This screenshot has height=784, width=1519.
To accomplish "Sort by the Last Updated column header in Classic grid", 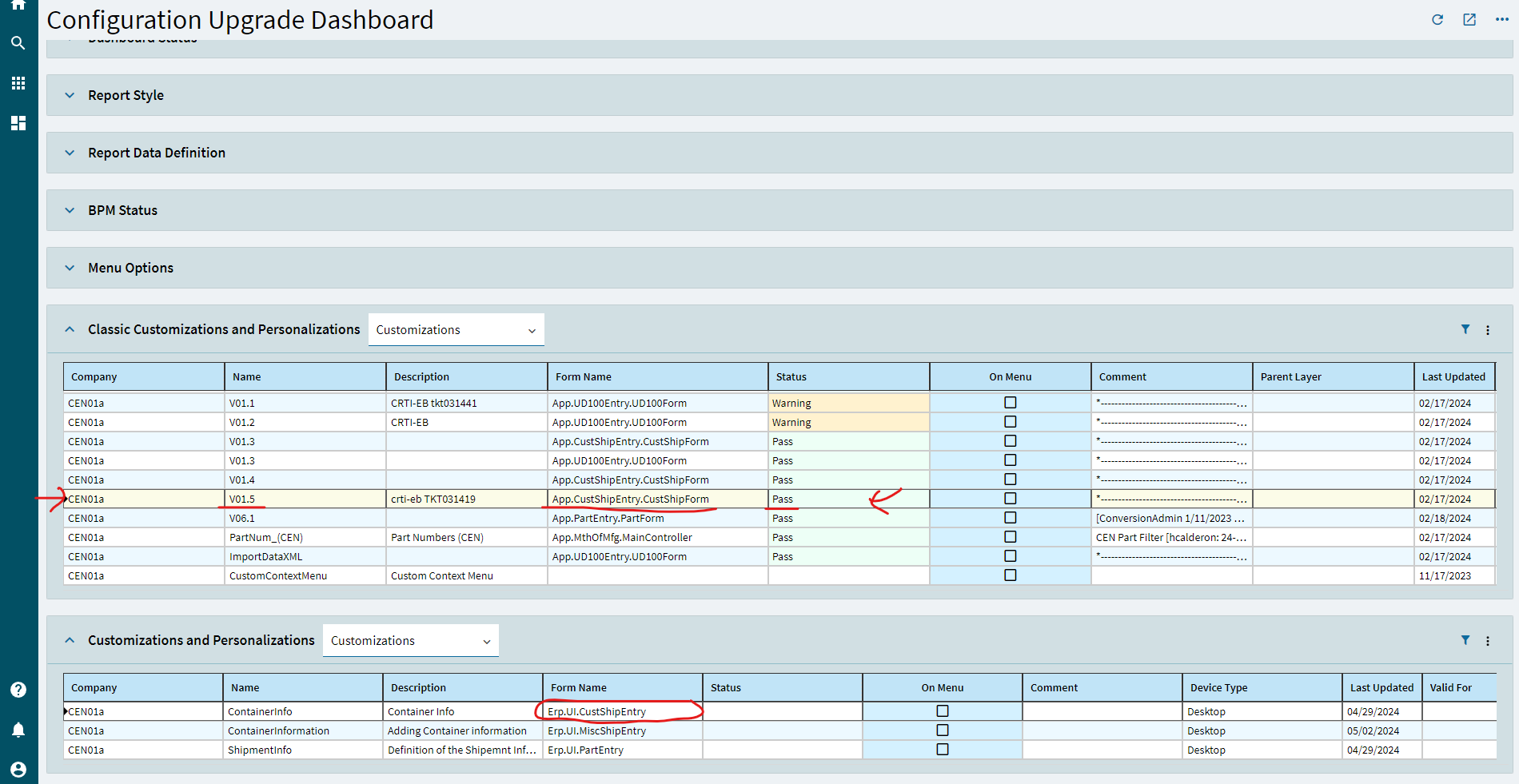I will click(x=1453, y=376).
